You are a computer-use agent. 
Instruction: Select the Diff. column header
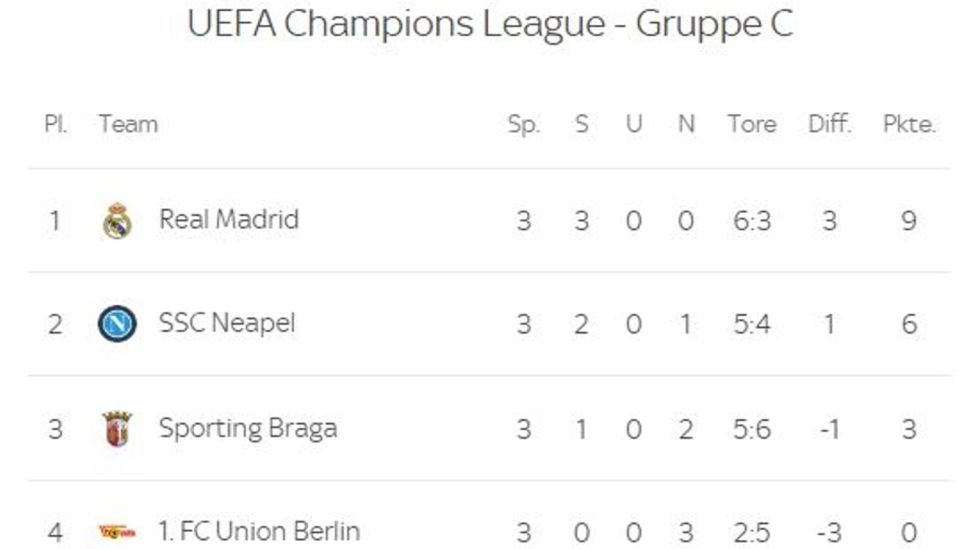point(830,124)
